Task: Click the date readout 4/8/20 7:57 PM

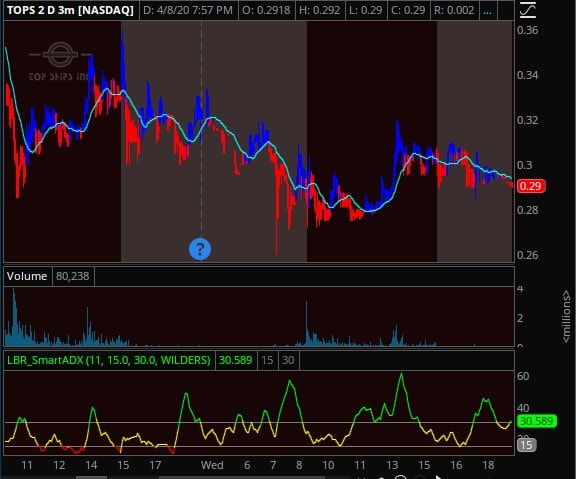Action: click(x=188, y=10)
